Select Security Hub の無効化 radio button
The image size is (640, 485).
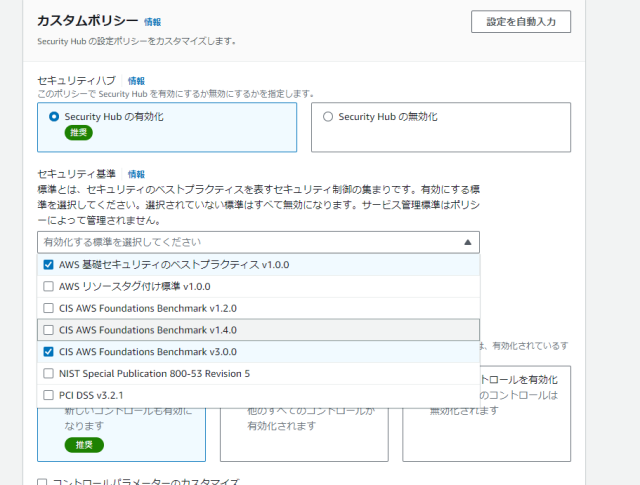(x=328, y=117)
